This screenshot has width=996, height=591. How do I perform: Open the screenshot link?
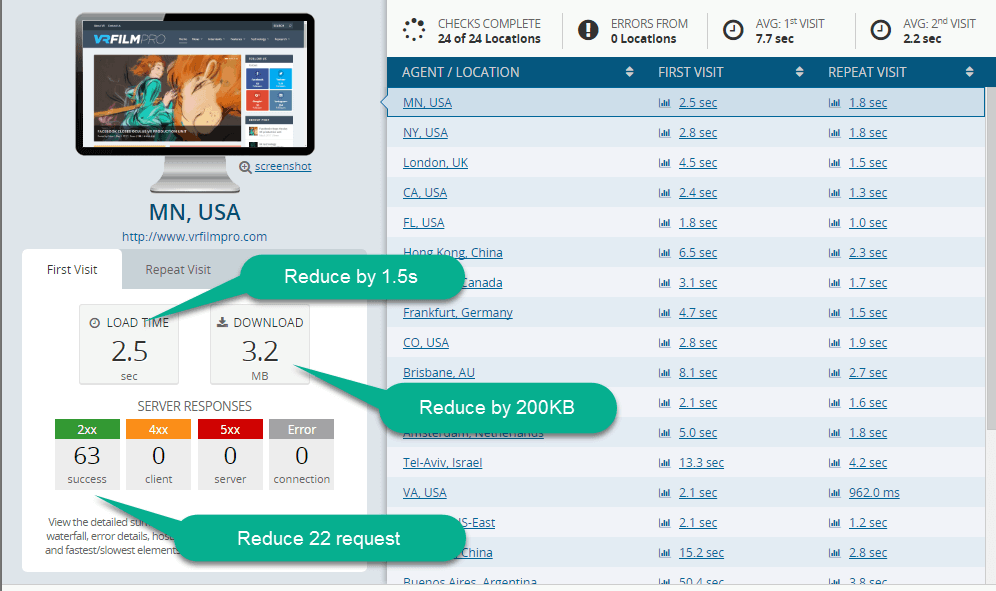(x=283, y=166)
